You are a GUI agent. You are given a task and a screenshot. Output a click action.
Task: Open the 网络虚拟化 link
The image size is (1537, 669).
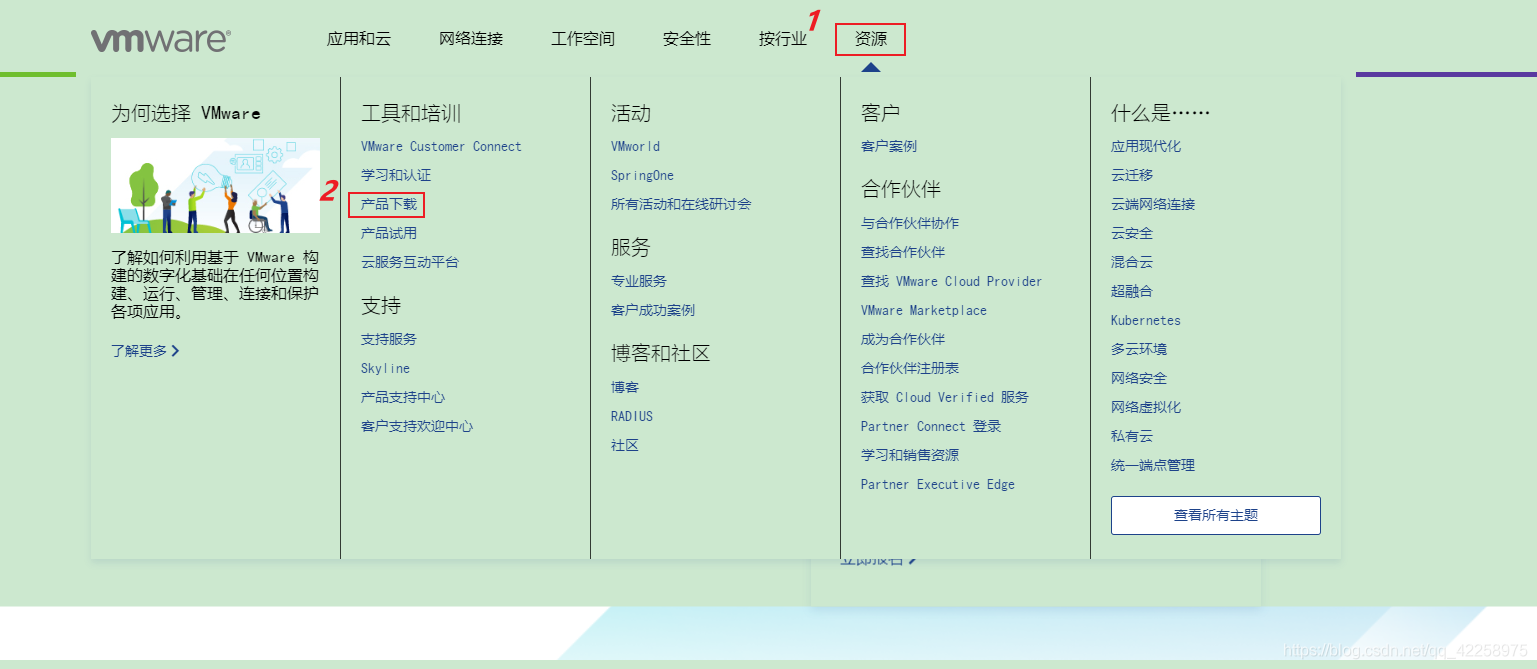coord(1146,407)
